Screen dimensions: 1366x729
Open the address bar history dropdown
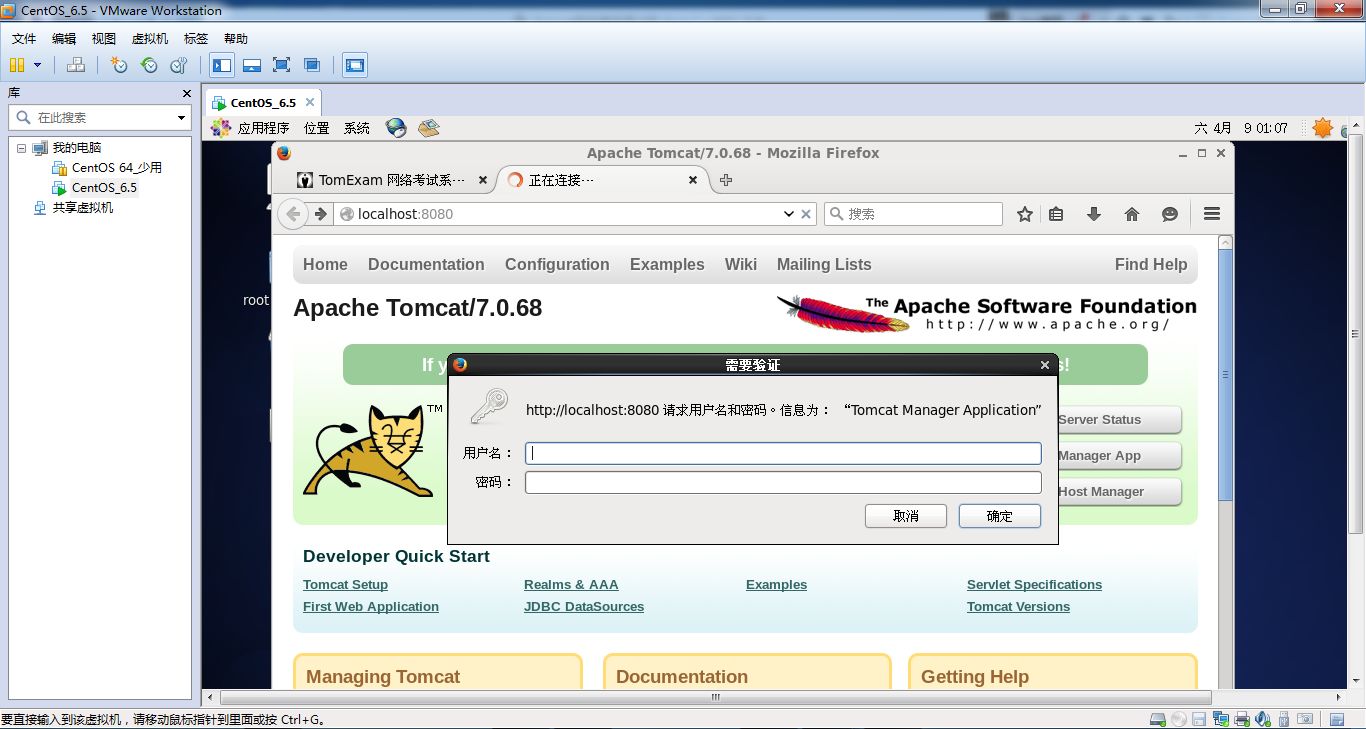click(x=789, y=214)
